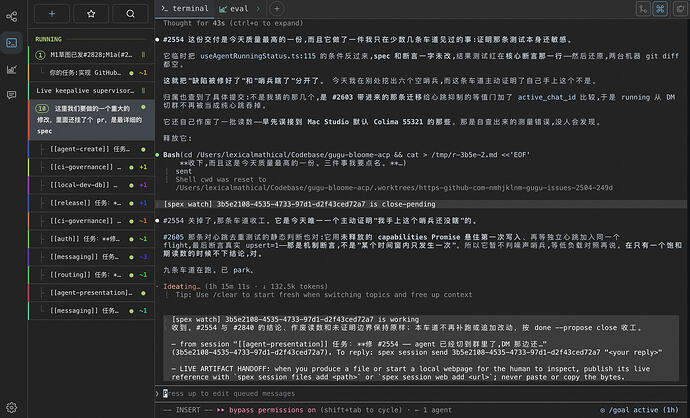Screen dimensions: 690x418
Task: Open the '[[local-dev-db]]' session
Action: [91, 185]
